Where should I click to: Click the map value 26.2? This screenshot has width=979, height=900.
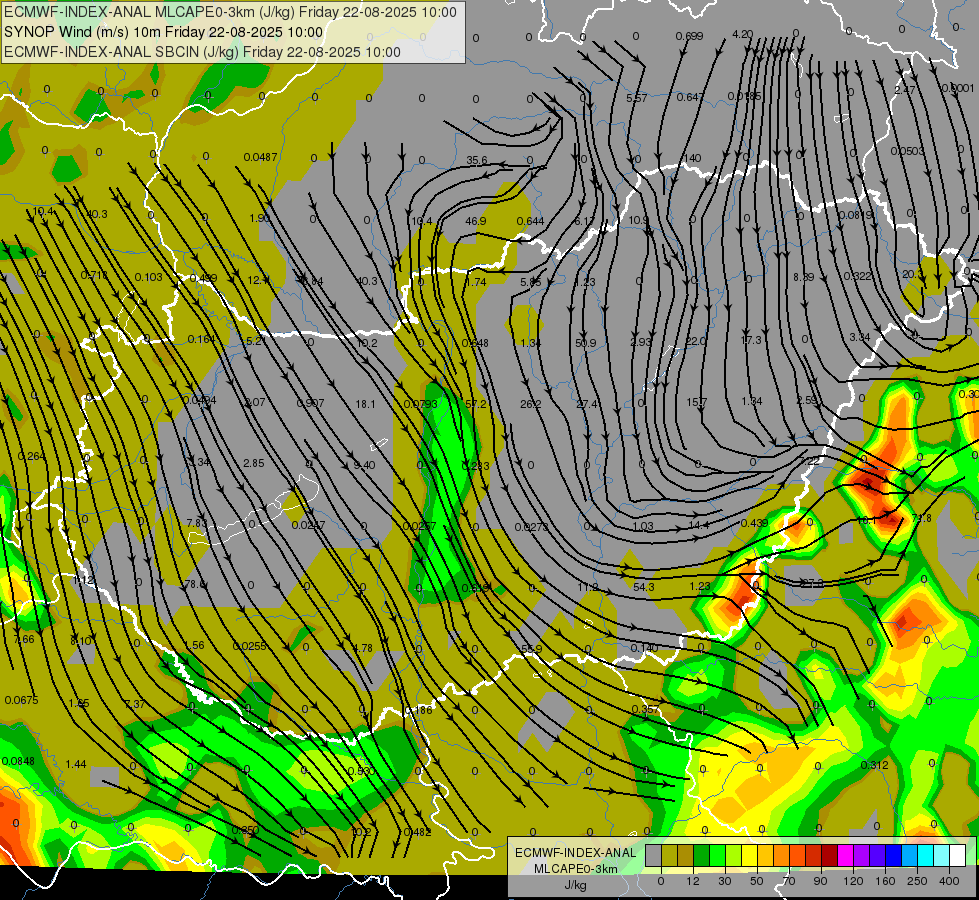tap(531, 405)
